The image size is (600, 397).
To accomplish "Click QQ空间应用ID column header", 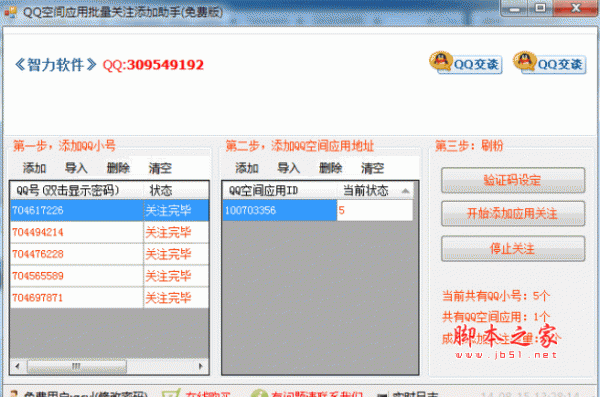I will pos(279,190).
